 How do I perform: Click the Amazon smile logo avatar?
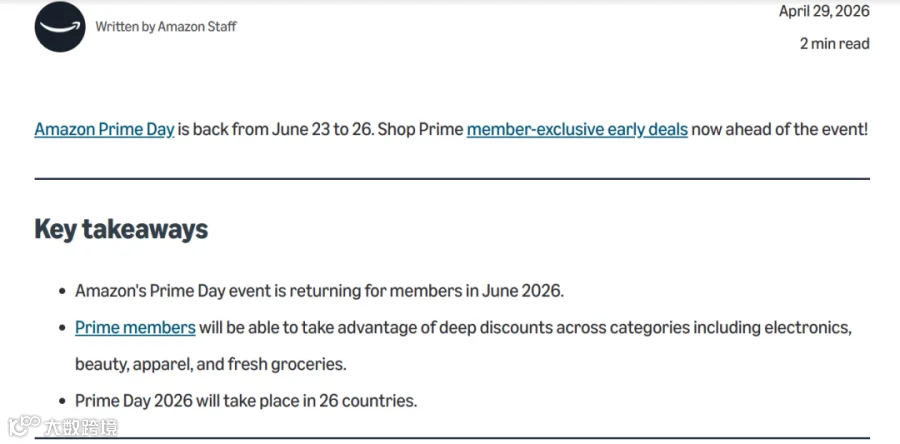[60, 26]
